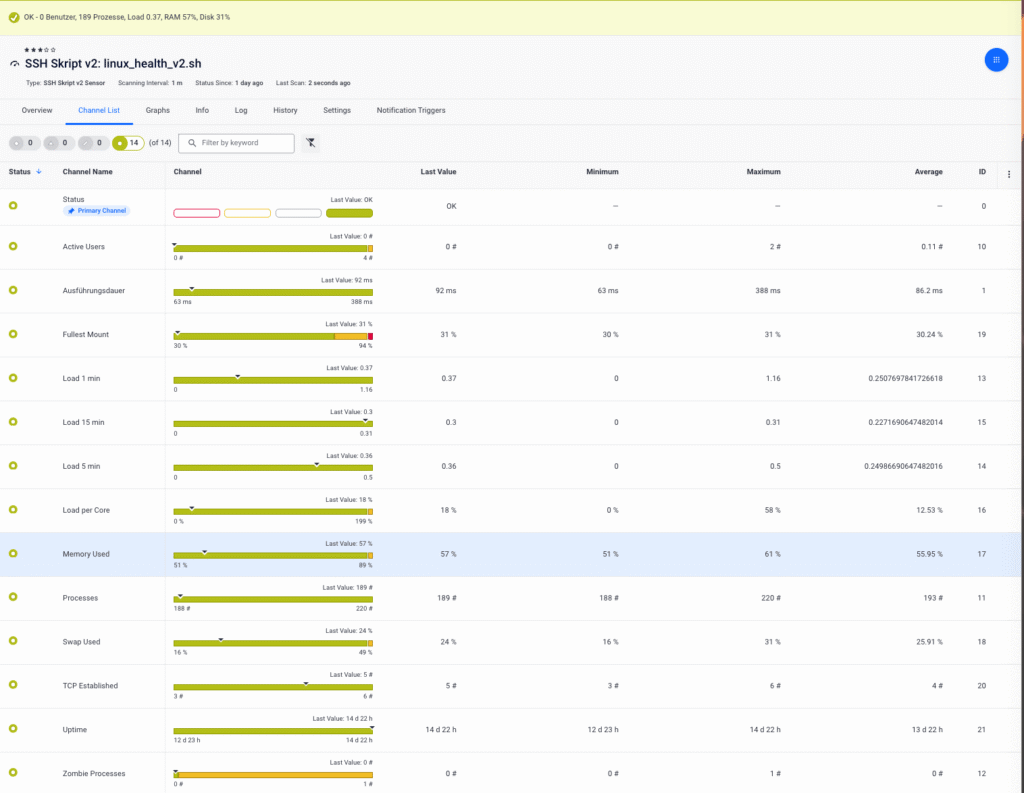This screenshot has height=793, width=1024.
Task: Click the Zombie Processes yellow gauge bar
Action: 273,775
